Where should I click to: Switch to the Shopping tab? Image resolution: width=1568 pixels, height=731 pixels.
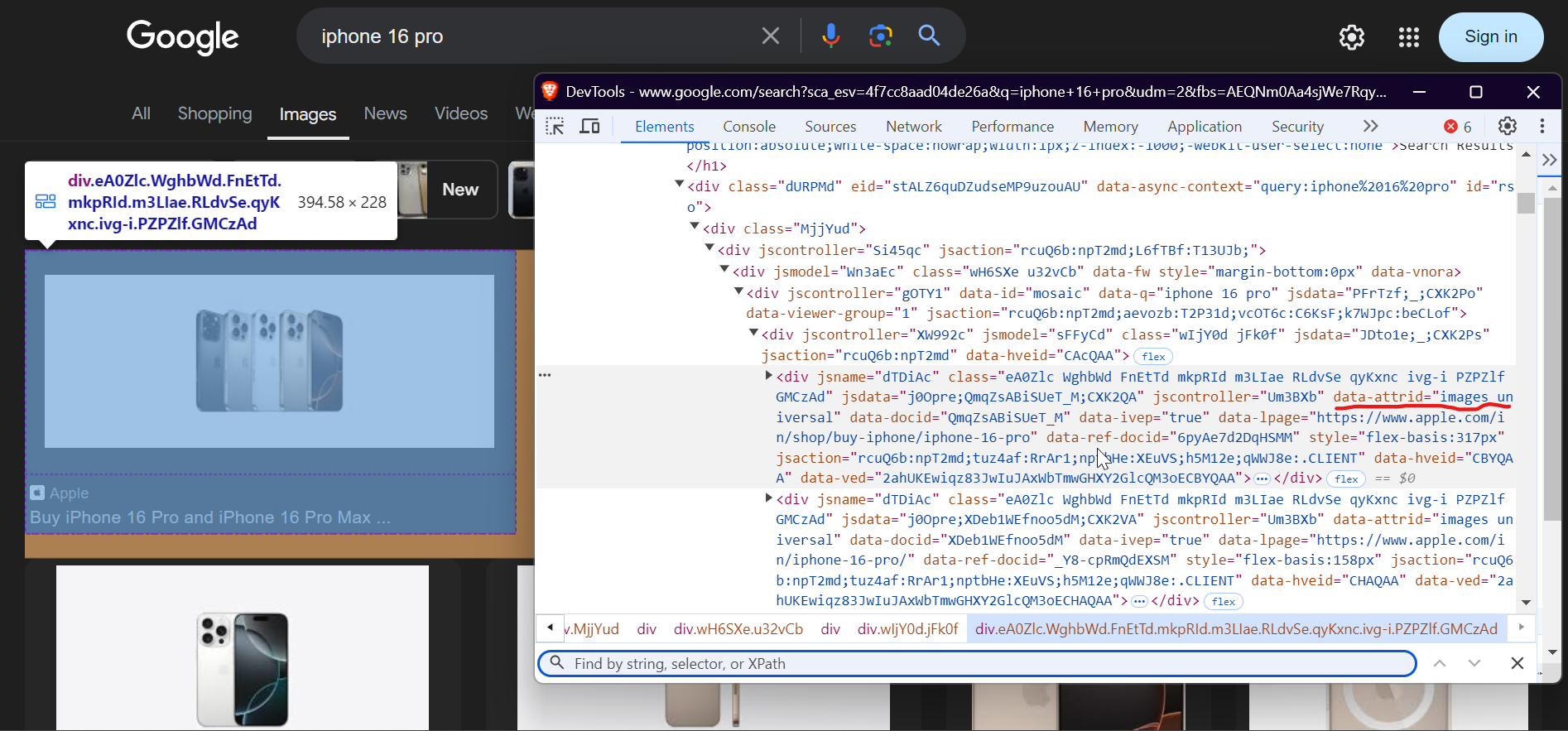point(214,113)
